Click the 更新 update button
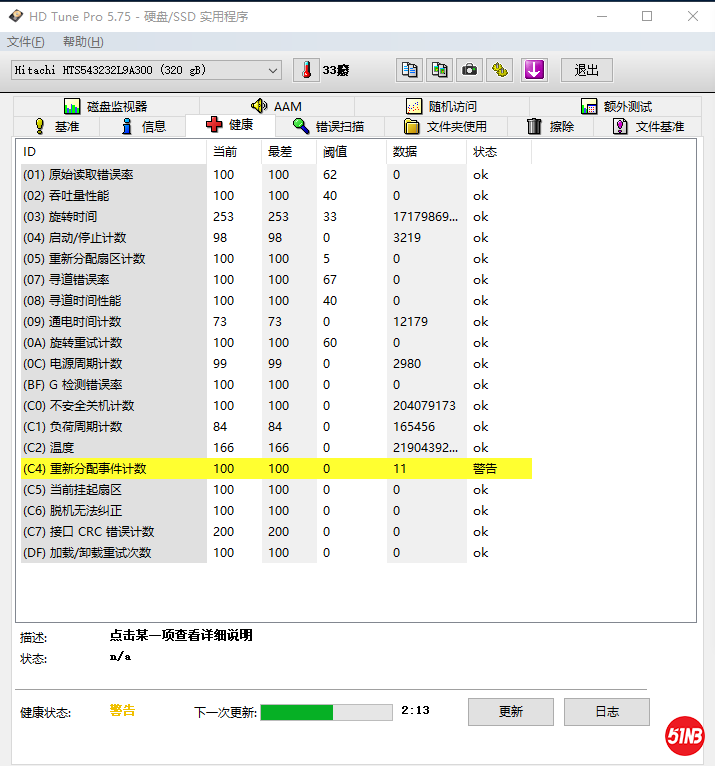 tap(510, 712)
